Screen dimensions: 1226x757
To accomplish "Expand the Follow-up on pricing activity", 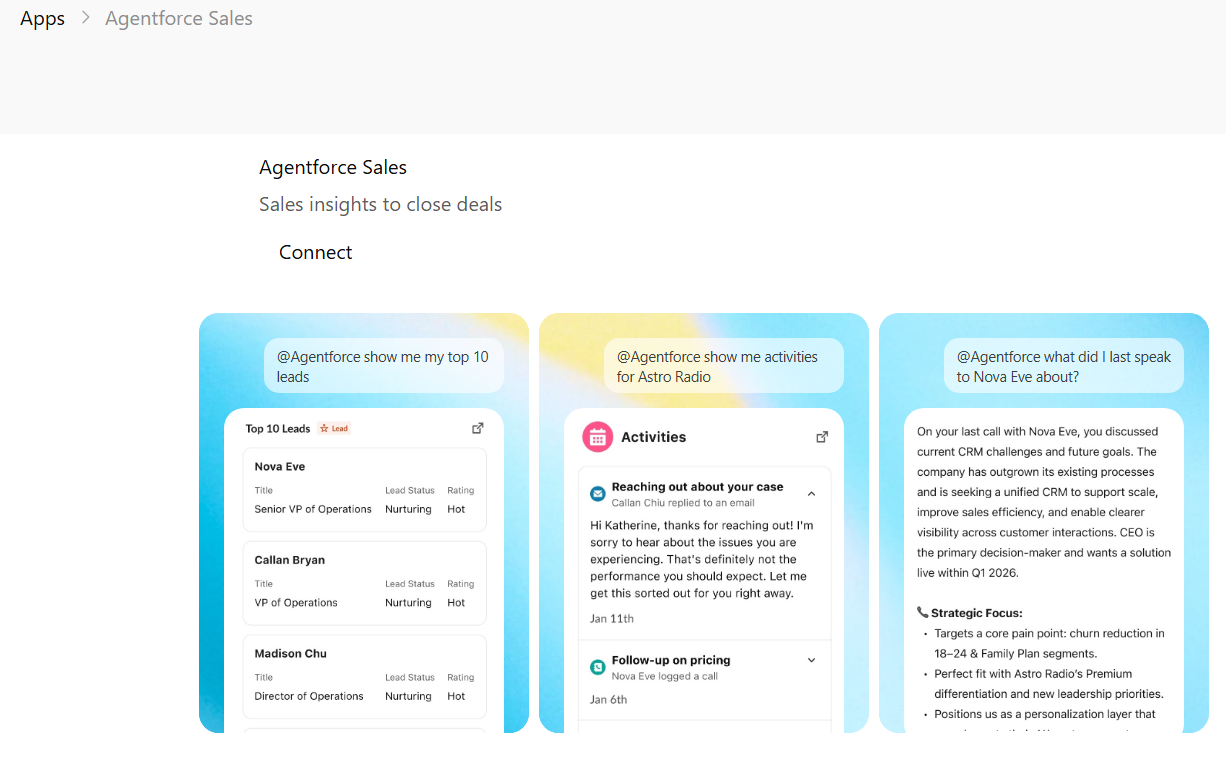I will (x=811, y=660).
